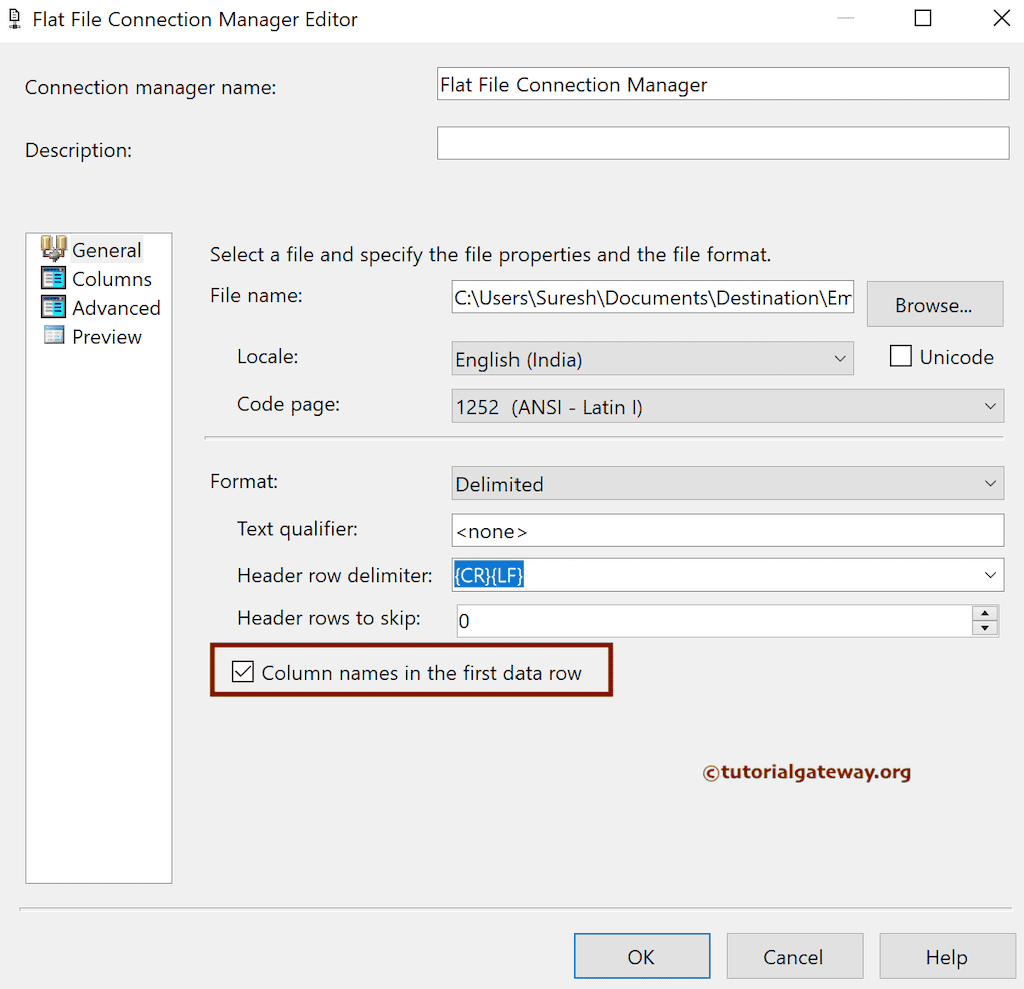Click the tutorialgateway.org watermark link
This screenshot has width=1024, height=989.
(806, 772)
